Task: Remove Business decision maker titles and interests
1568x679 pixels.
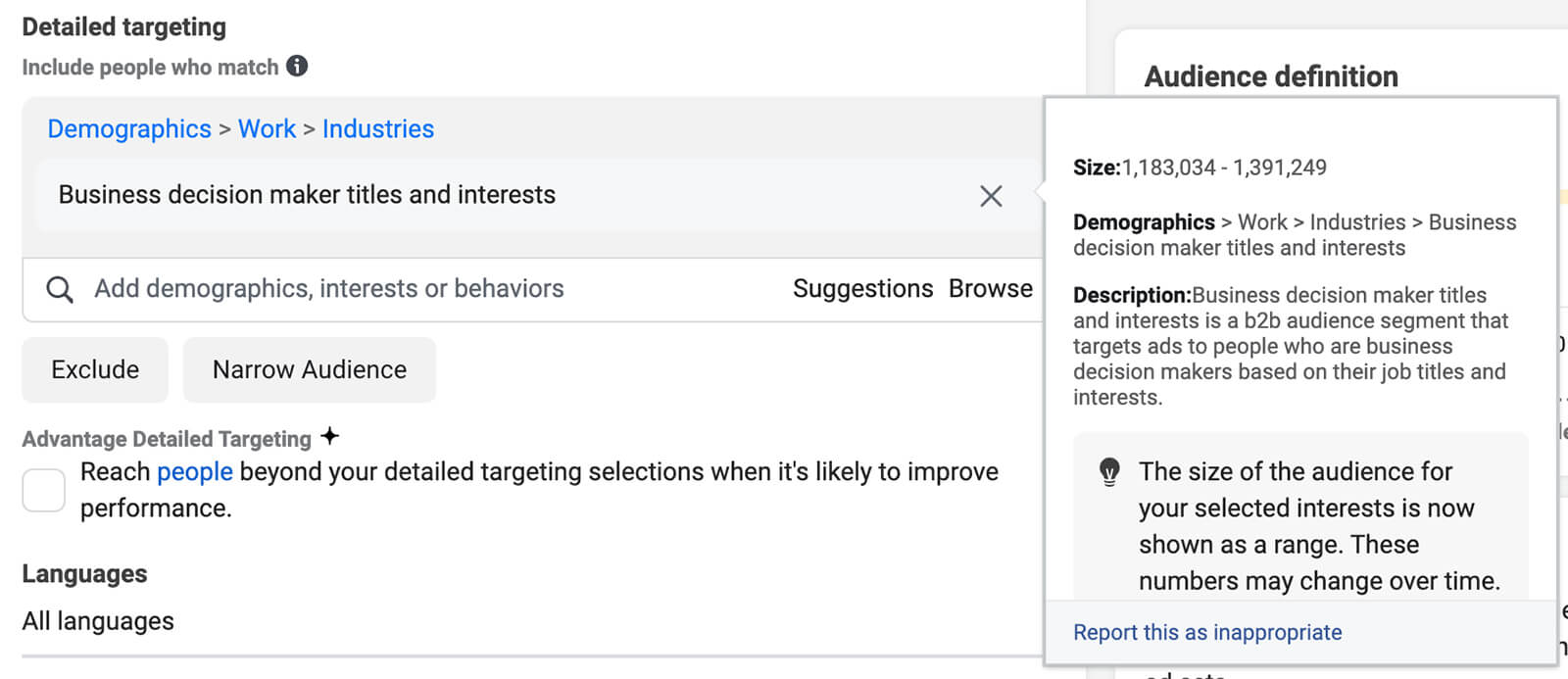Action: click(991, 196)
